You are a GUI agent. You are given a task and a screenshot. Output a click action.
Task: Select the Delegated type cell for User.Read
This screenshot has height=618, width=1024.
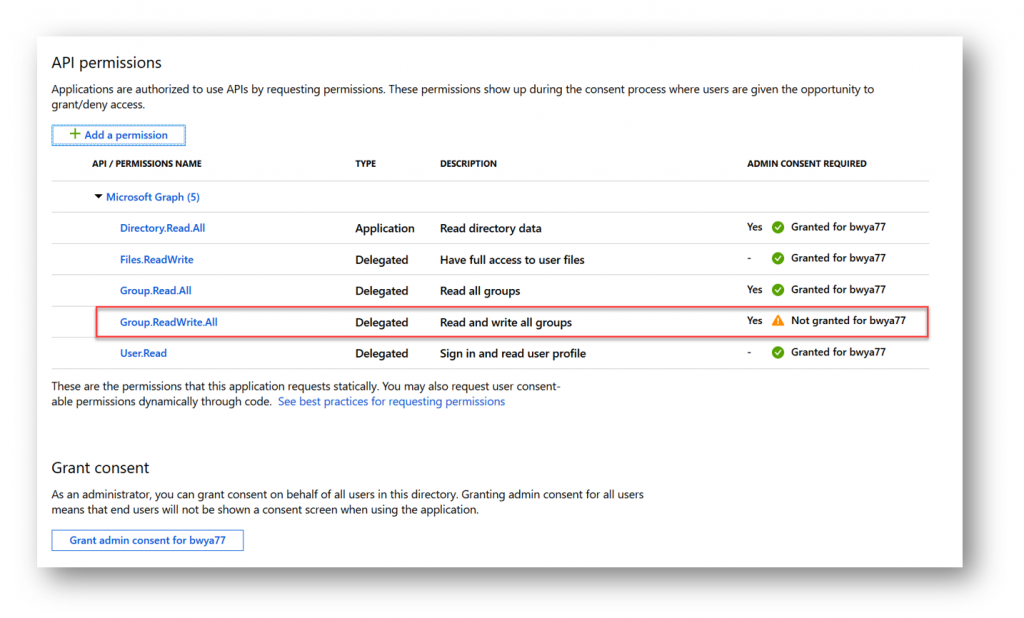(381, 353)
